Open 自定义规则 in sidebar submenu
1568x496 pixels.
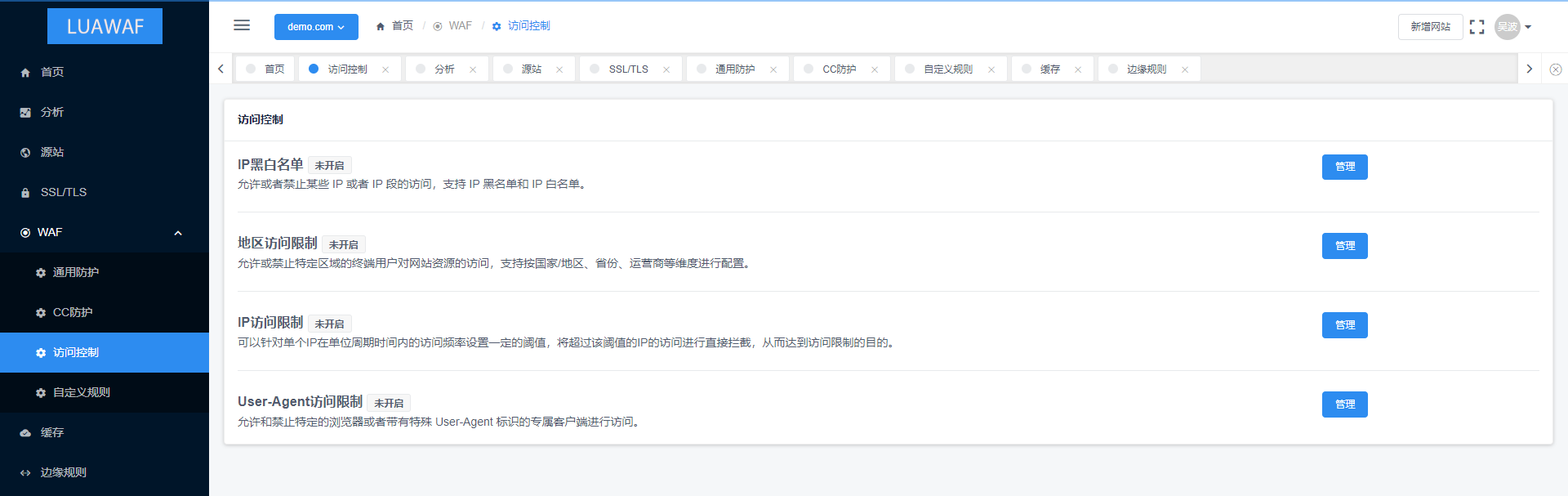pyautogui.click(x=105, y=392)
